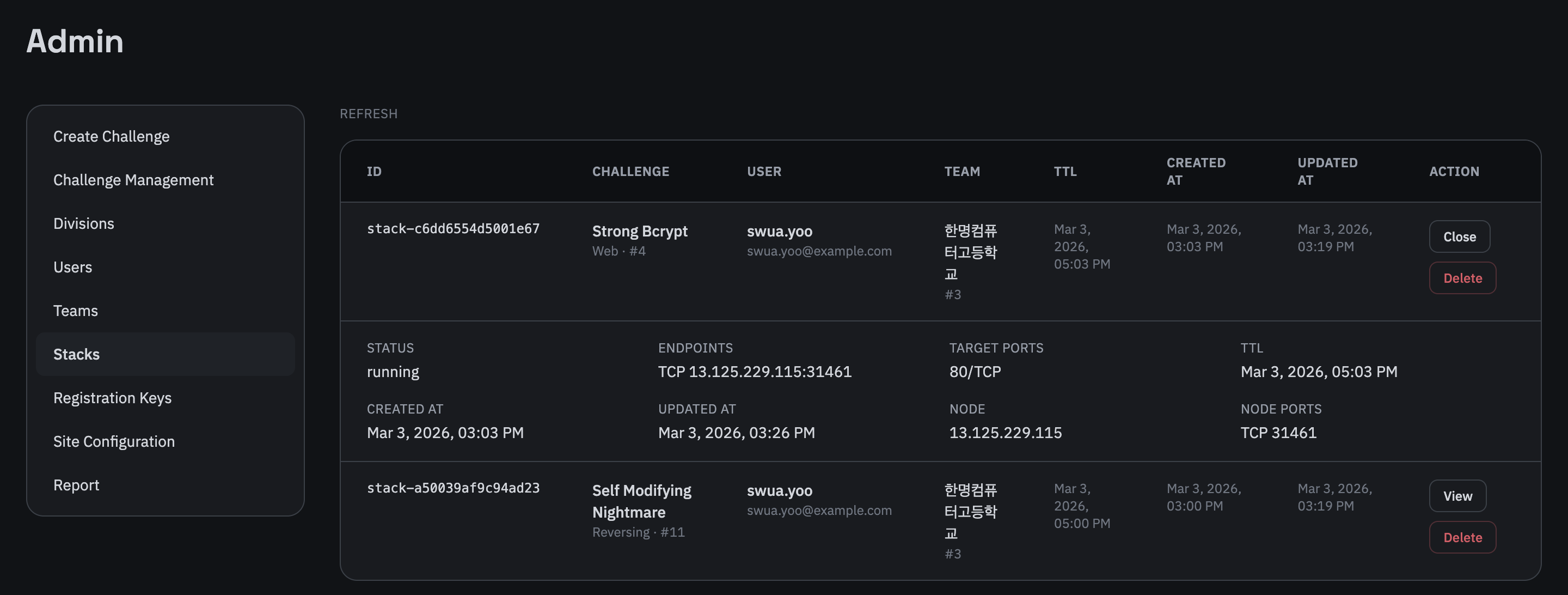Expand the Self Modifying Nightmare stack row
Screen dimensions: 1568x595
pos(454,487)
